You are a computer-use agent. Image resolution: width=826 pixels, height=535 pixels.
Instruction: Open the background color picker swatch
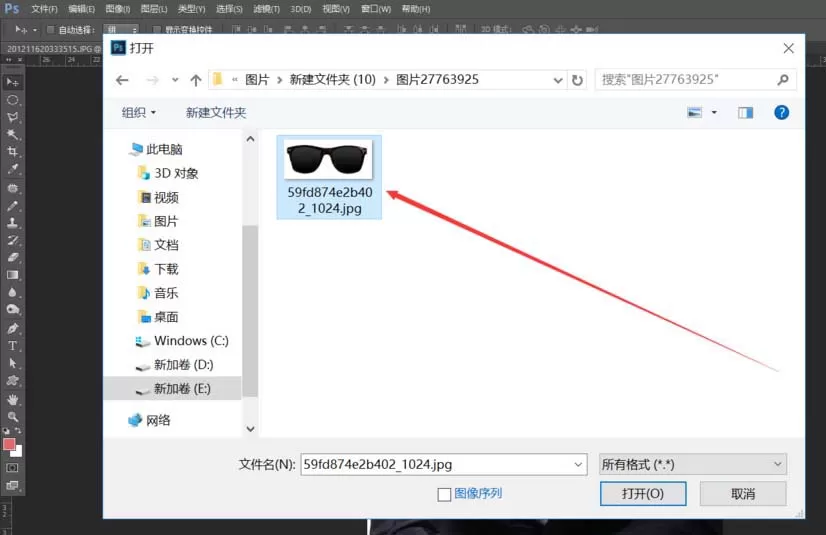[x=18, y=452]
